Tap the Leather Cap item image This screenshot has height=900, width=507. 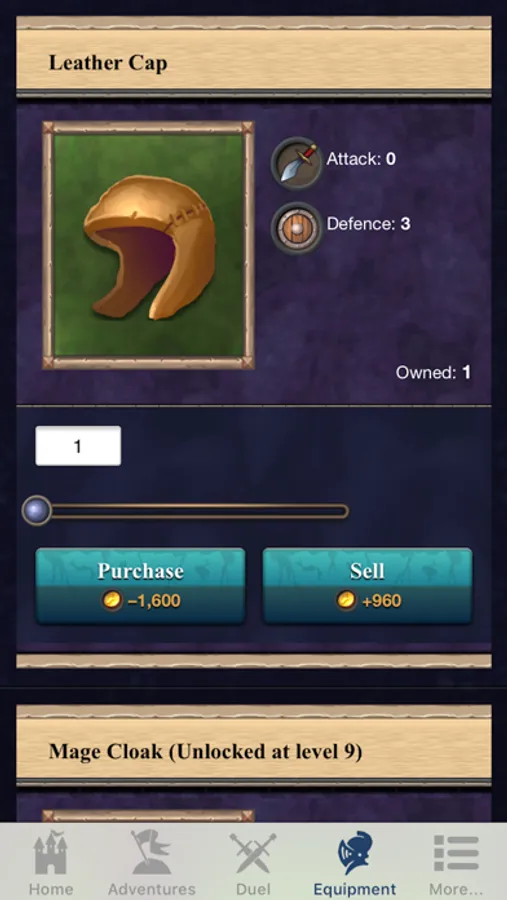[x=148, y=245]
